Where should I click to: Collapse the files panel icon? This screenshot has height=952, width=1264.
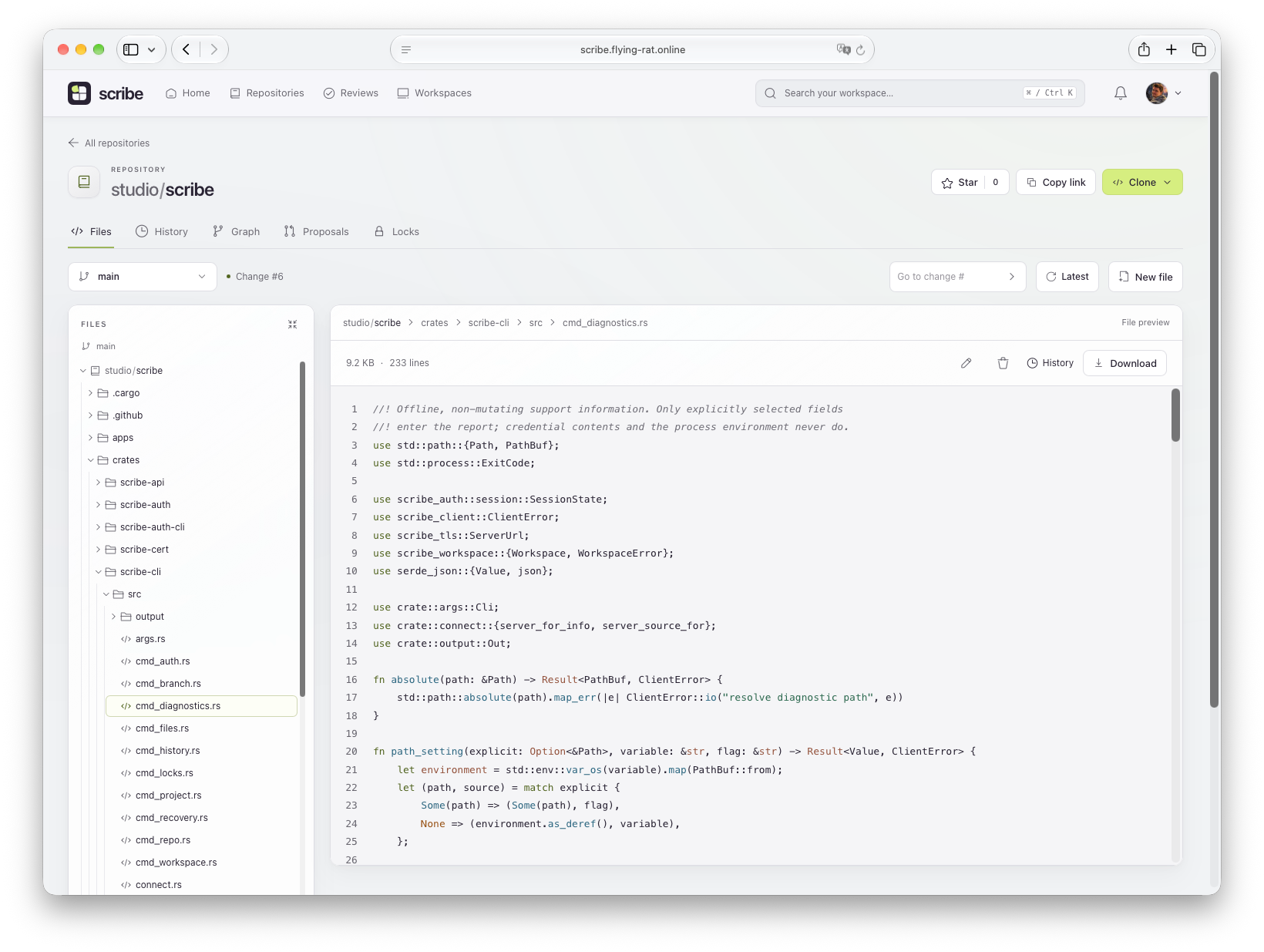[292, 325]
